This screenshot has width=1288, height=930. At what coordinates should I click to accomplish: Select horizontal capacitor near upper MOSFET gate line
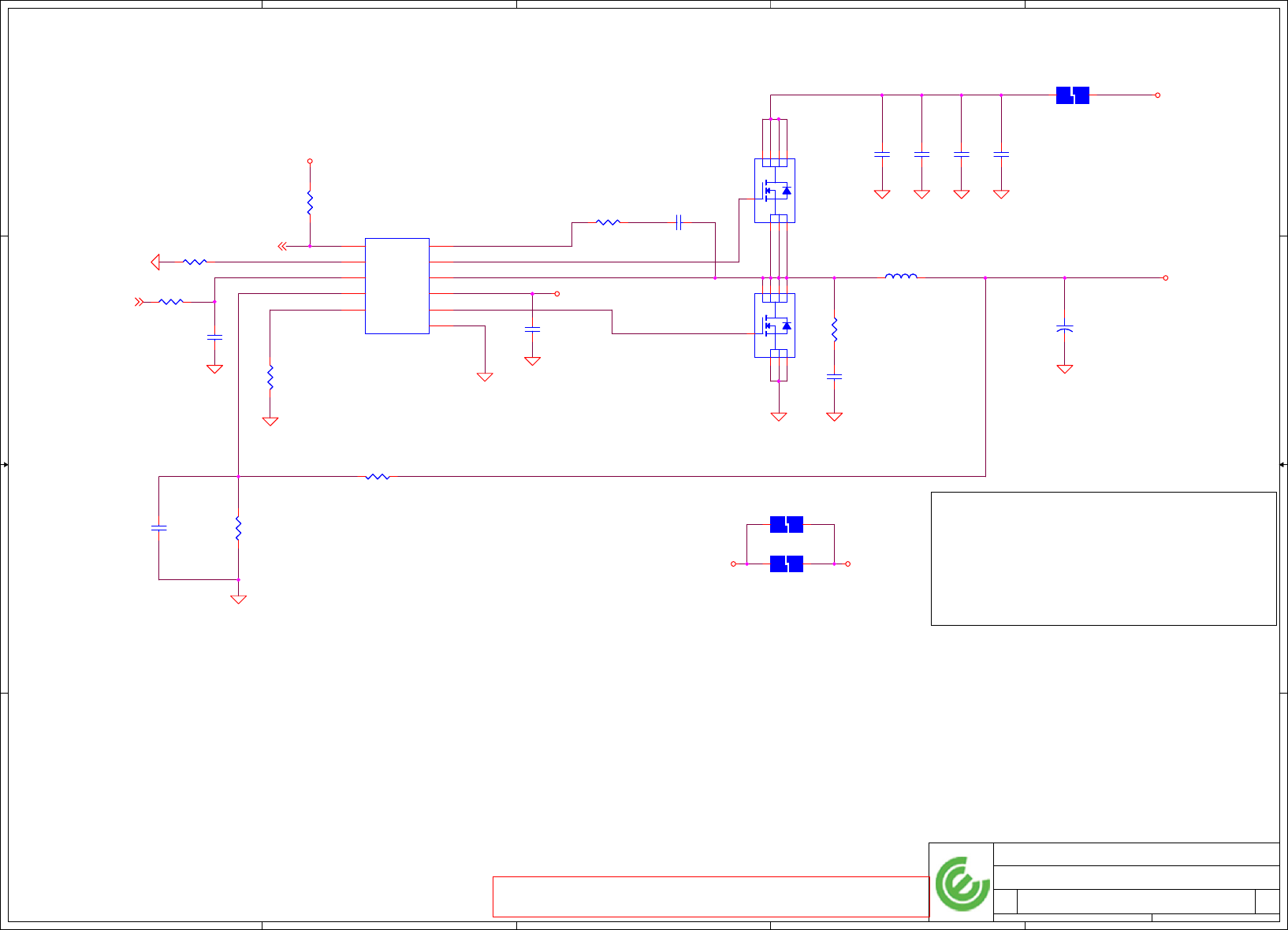pyautogui.click(x=678, y=222)
